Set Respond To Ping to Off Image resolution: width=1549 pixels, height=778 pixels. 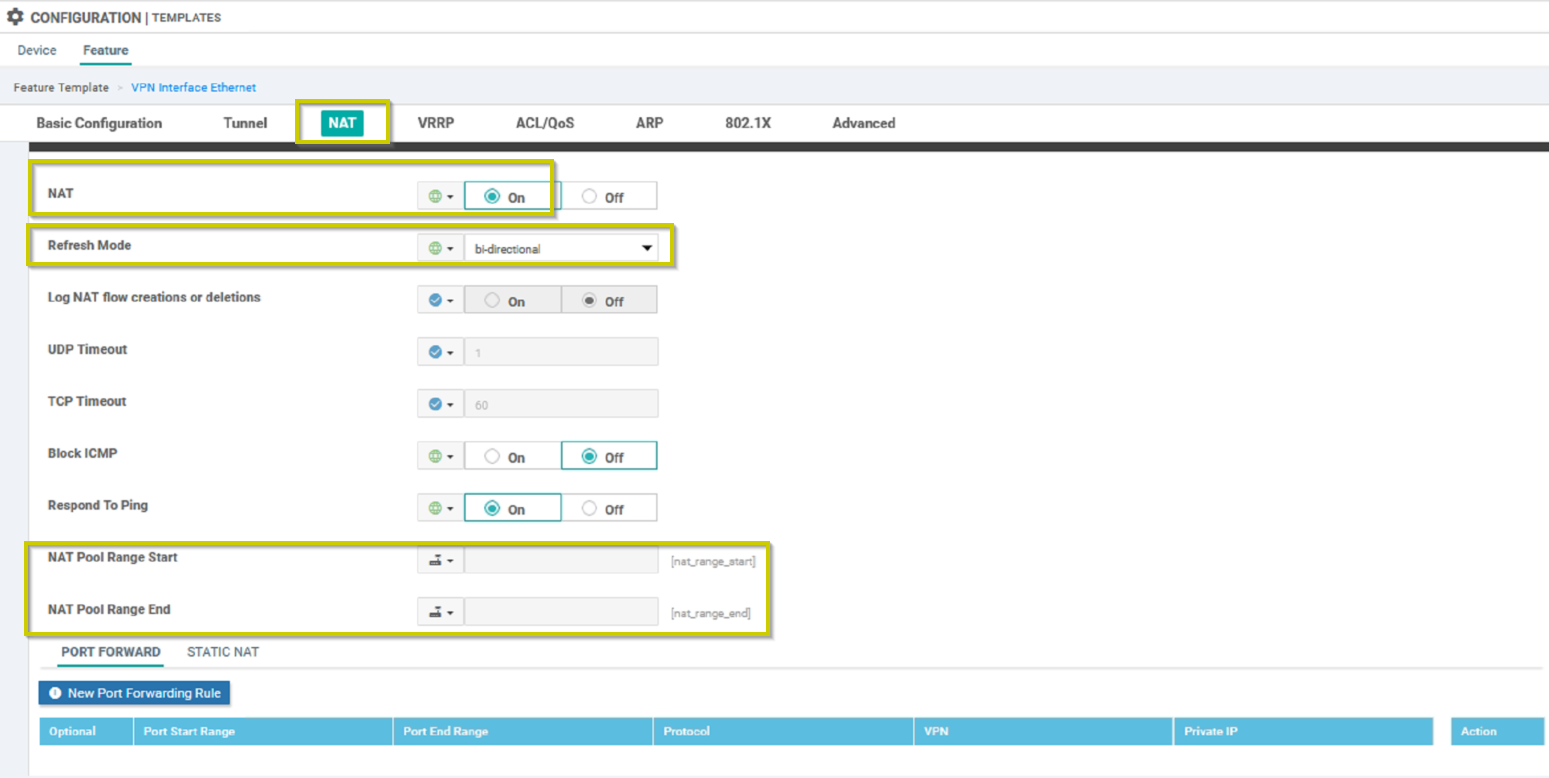click(608, 508)
